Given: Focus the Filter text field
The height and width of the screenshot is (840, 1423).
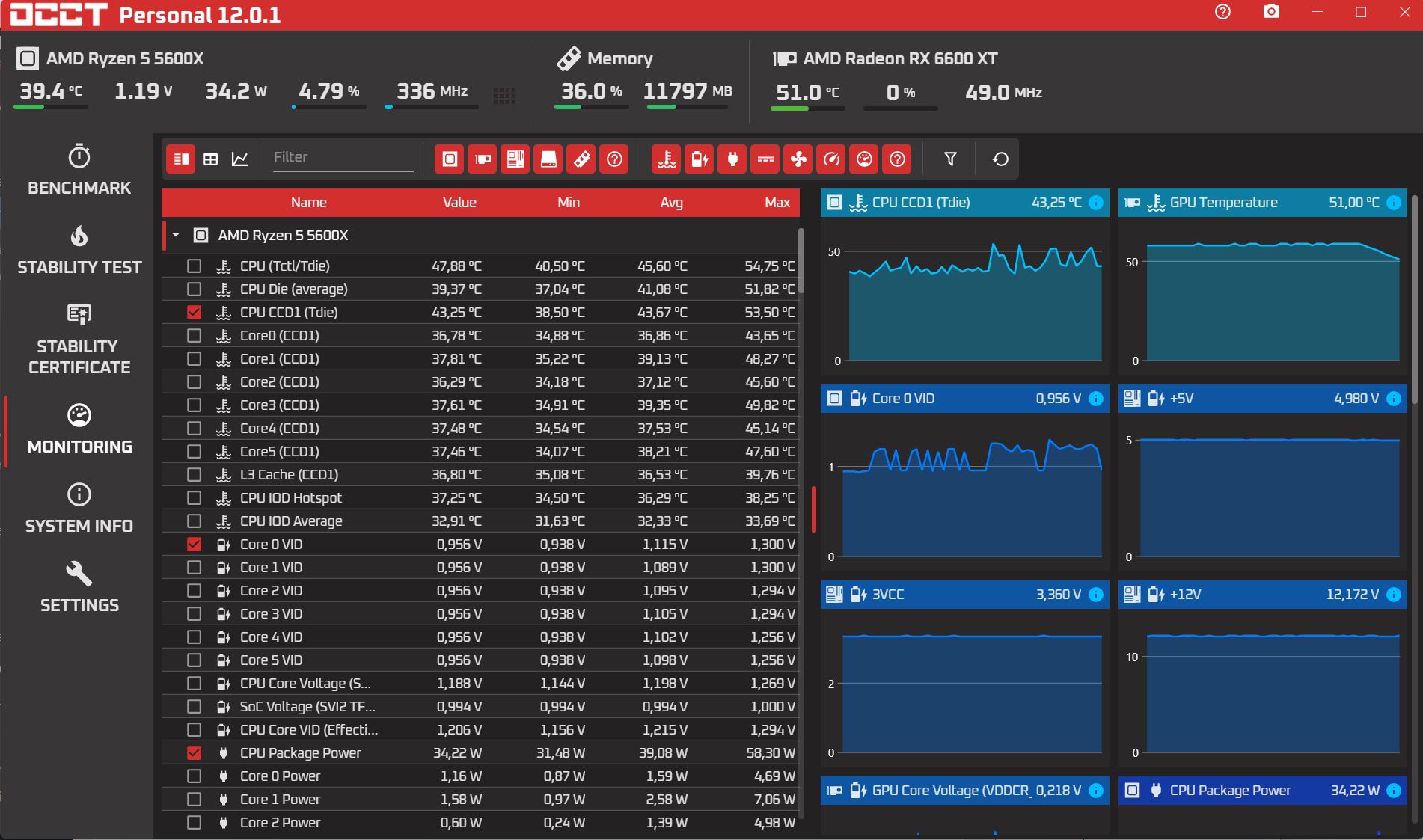Looking at the screenshot, I should tap(343, 157).
